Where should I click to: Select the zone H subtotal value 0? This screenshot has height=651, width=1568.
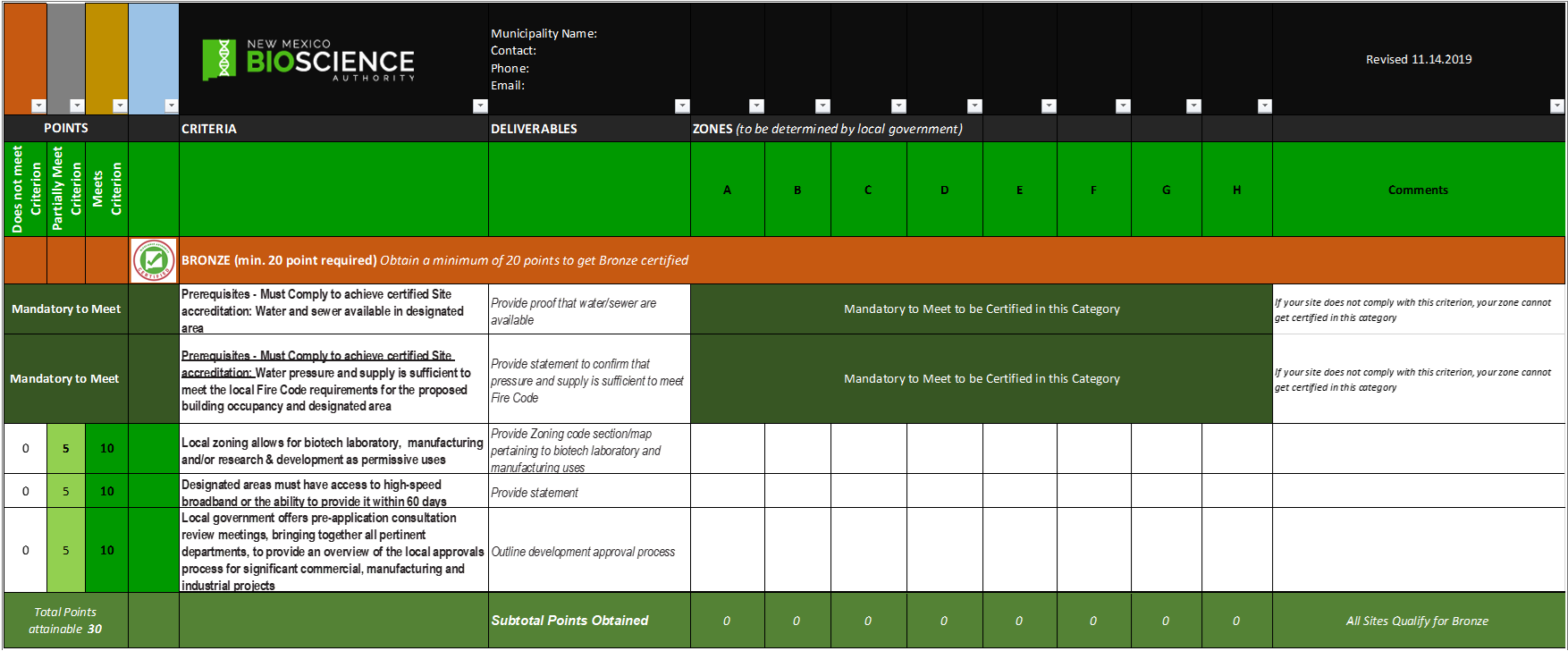[1237, 620]
